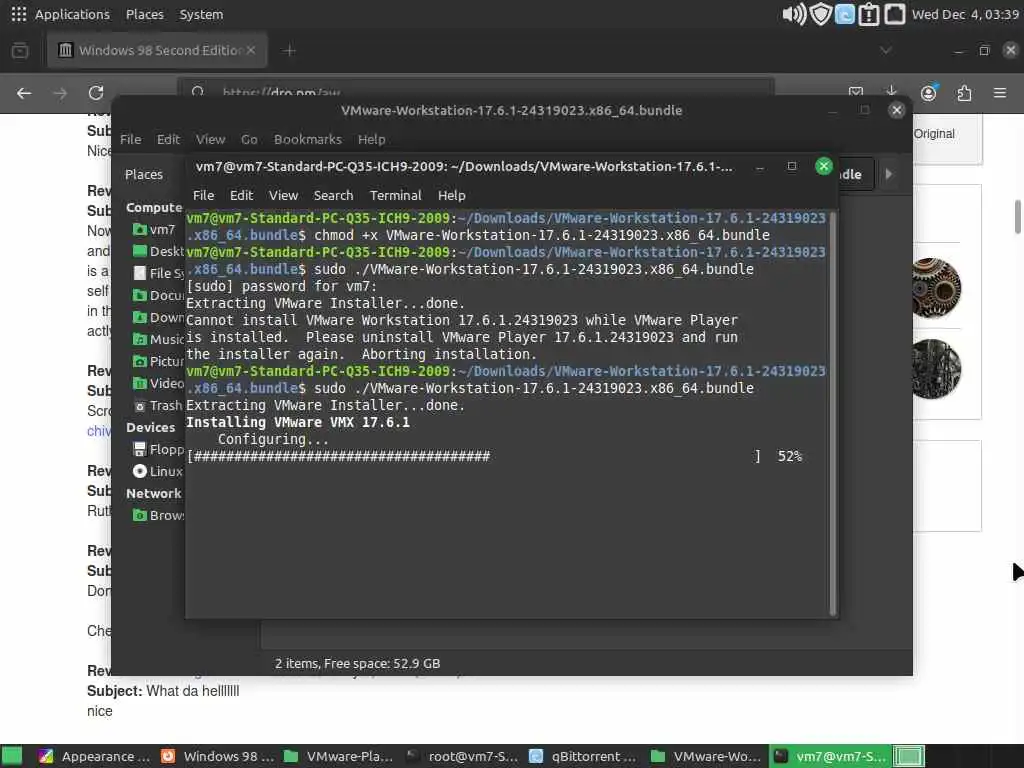Open the browser Pocket save icon

(856, 92)
